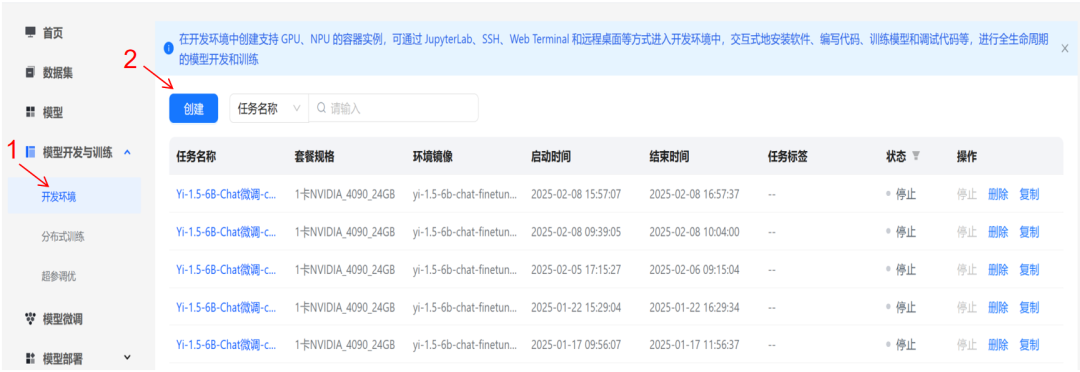Screen dimensions: 1080x372
Task: Click the info icon in blue banner
Action: (168, 48)
